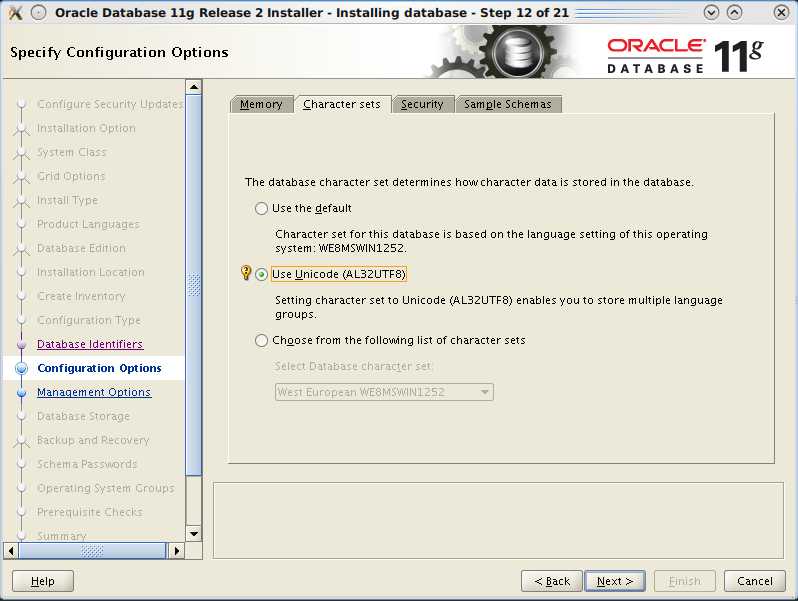The width and height of the screenshot is (798, 601).
Task: Click the Prerequisite Checks step text
Action: pyautogui.click(x=90, y=512)
